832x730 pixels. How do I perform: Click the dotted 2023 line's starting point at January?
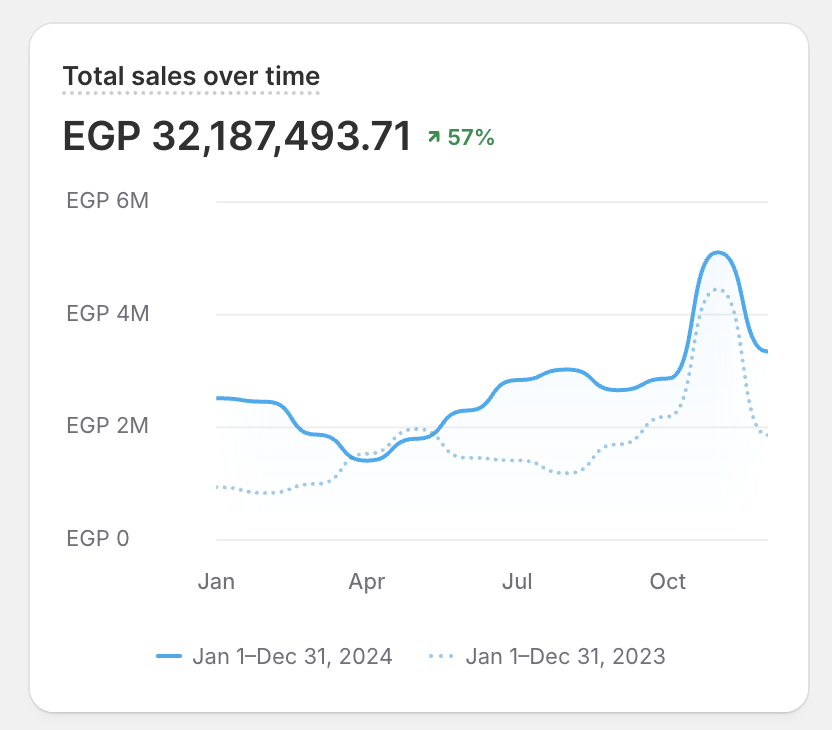[x=218, y=487]
